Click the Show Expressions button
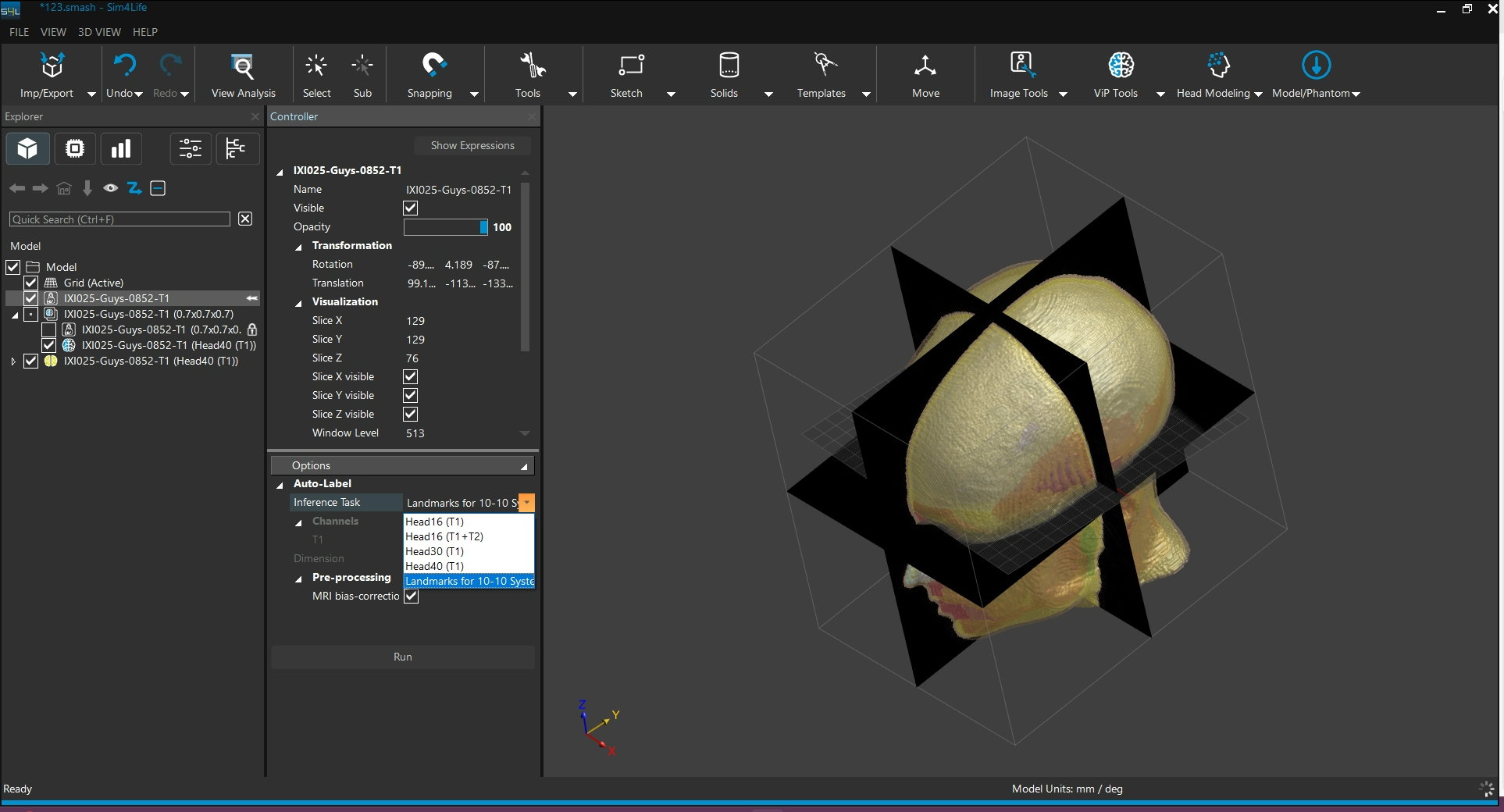 (472, 145)
